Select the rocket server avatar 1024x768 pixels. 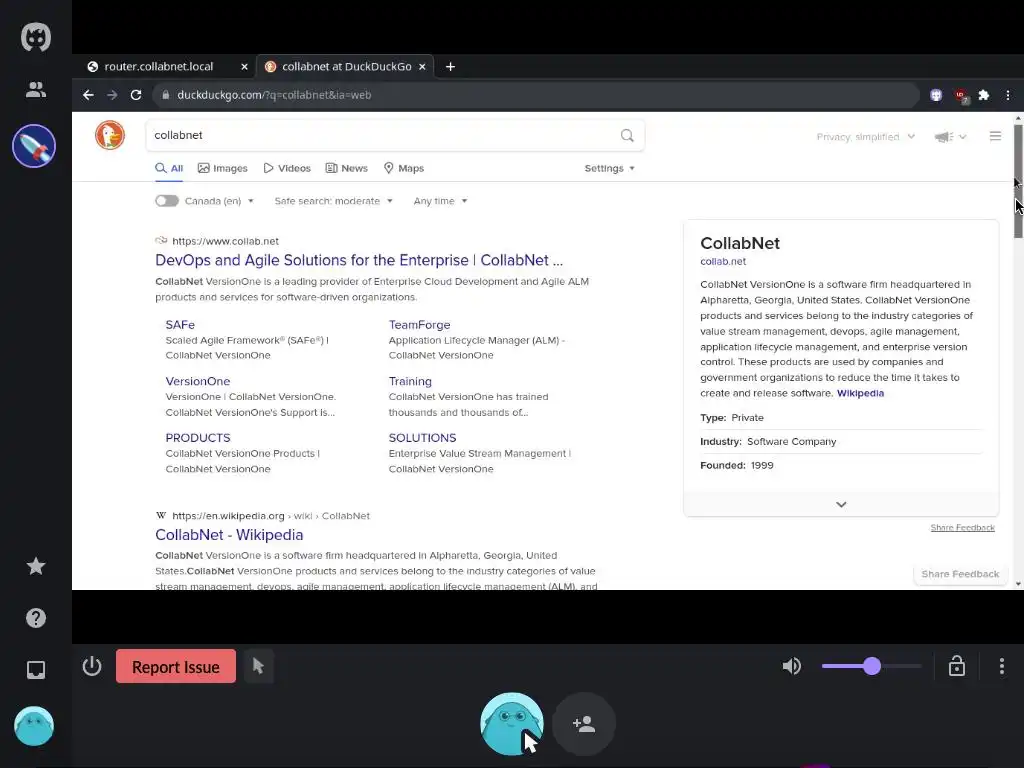(x=34, y=146)
